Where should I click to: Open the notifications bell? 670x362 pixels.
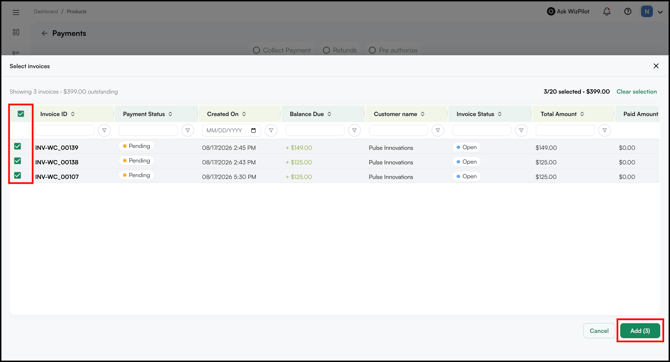pos(606,12)
